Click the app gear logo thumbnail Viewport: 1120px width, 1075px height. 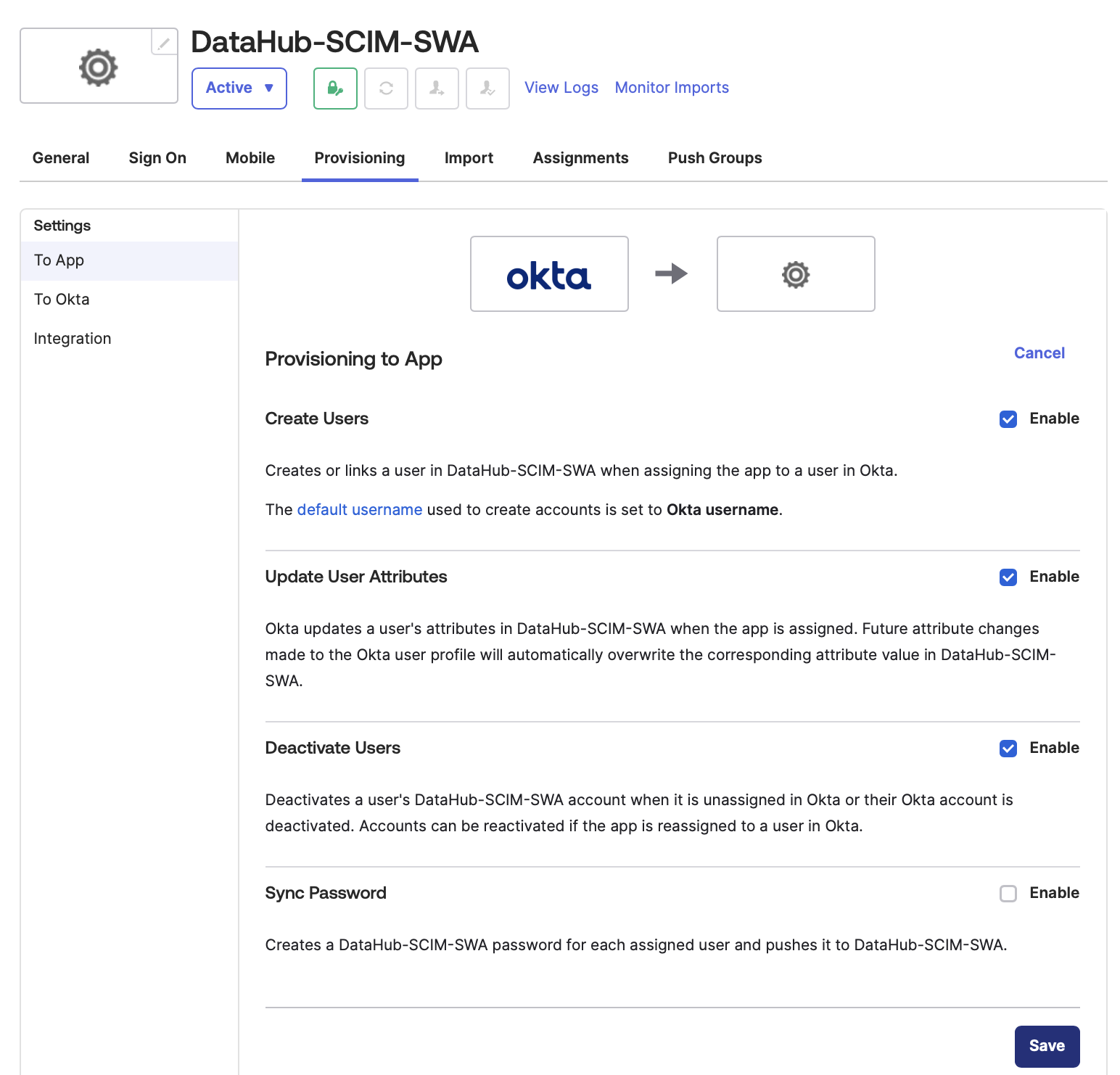coord(99,67)
